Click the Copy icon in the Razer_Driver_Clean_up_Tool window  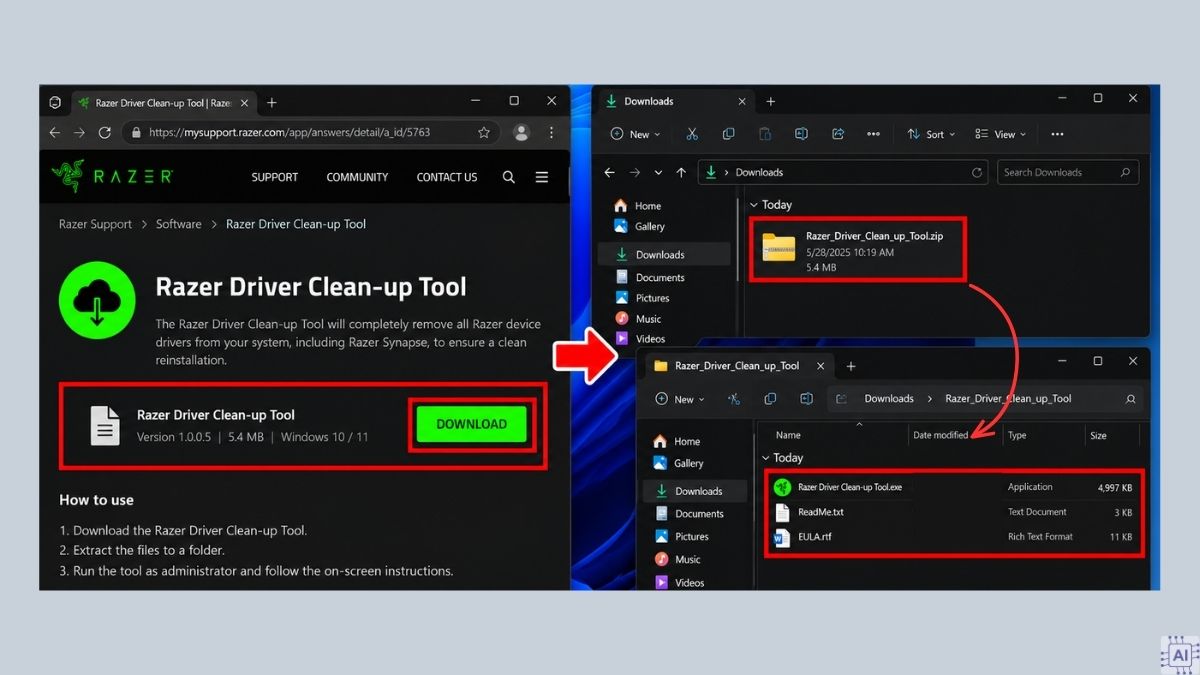[x=770, y=399]
